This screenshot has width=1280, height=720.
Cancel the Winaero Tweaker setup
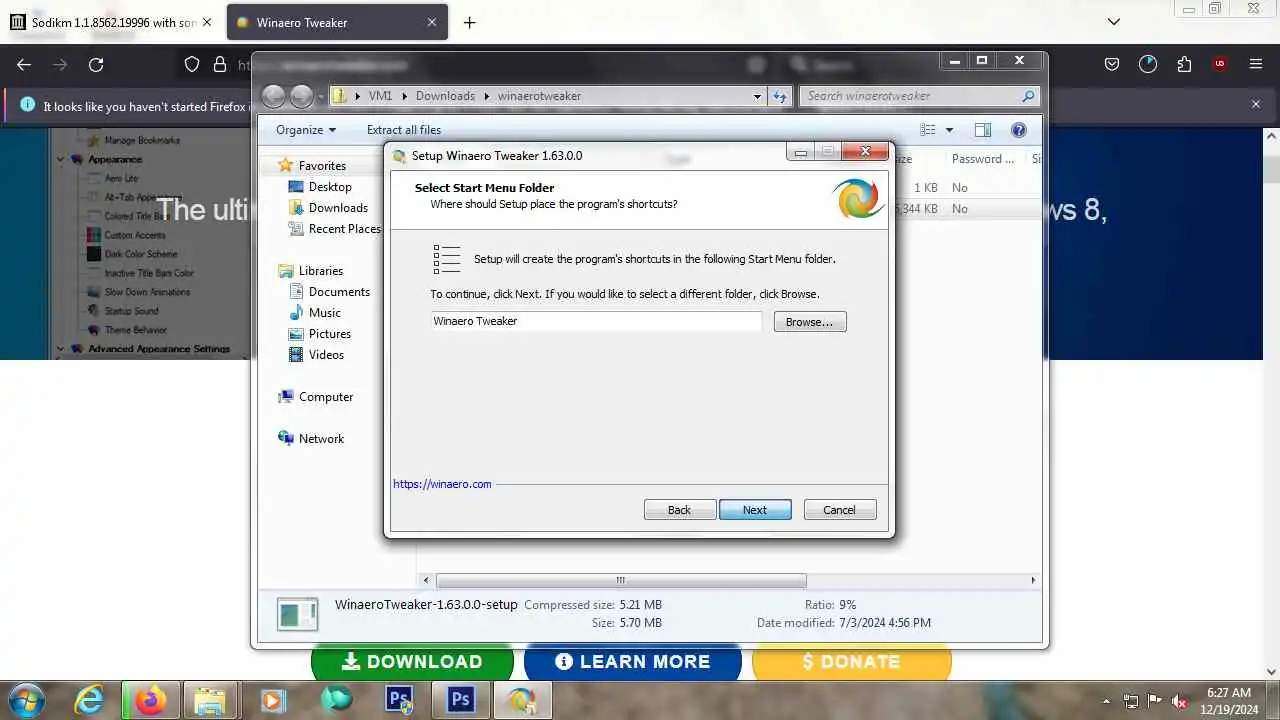click(x=840, y=510)
